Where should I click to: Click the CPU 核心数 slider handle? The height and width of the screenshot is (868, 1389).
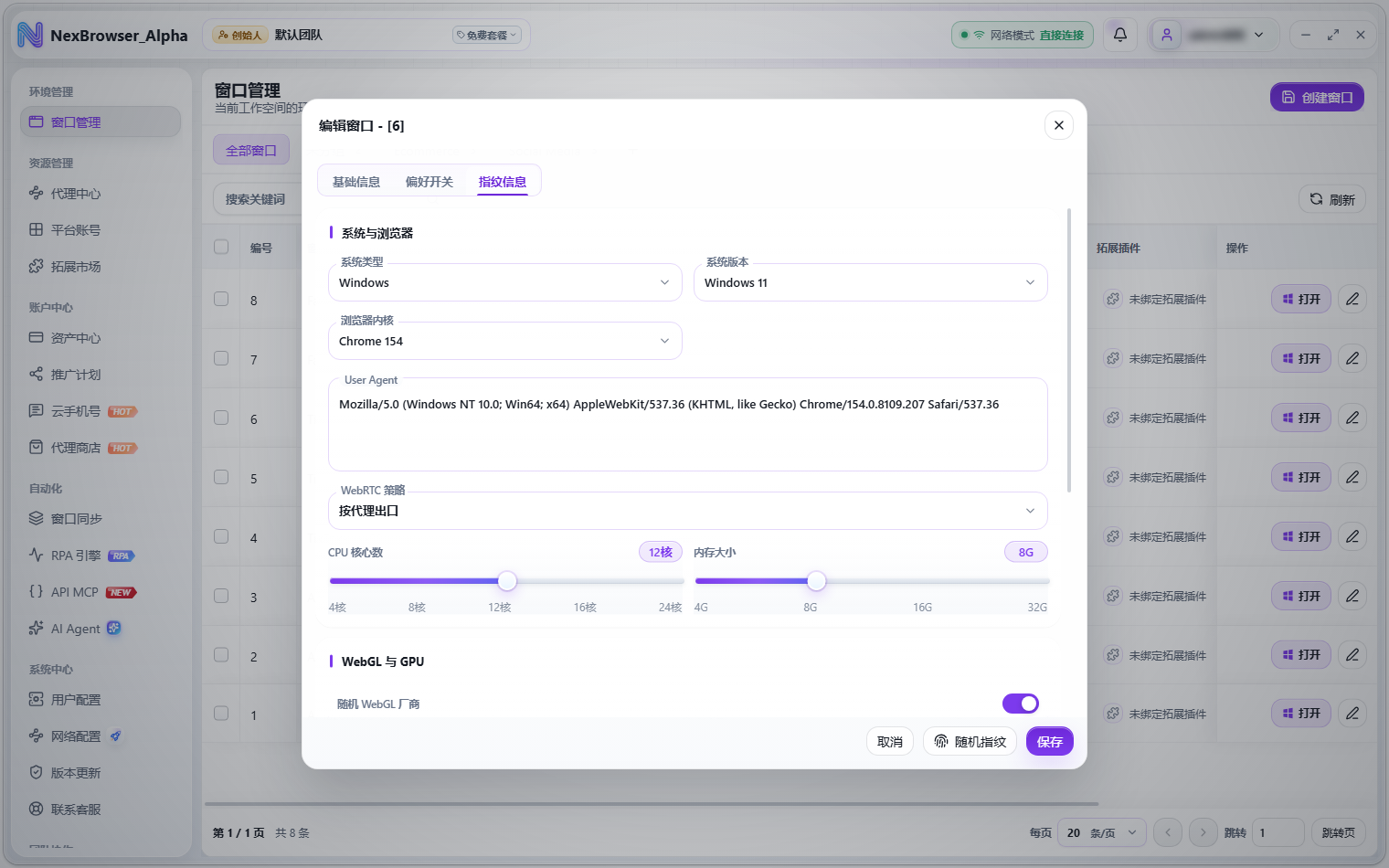[x=507, y=581]
